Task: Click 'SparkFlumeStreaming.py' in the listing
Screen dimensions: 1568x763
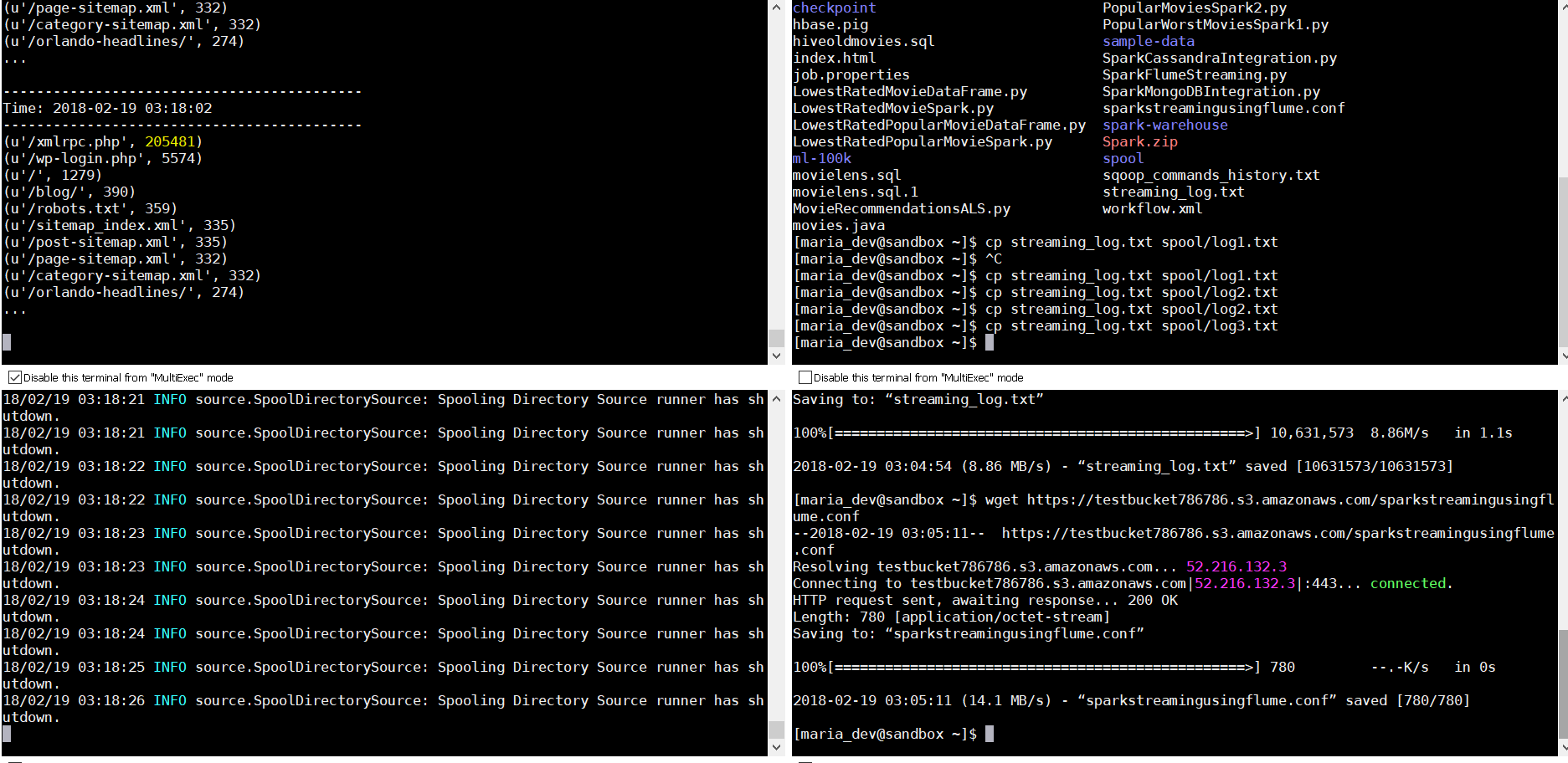Action: point(1195,74)
